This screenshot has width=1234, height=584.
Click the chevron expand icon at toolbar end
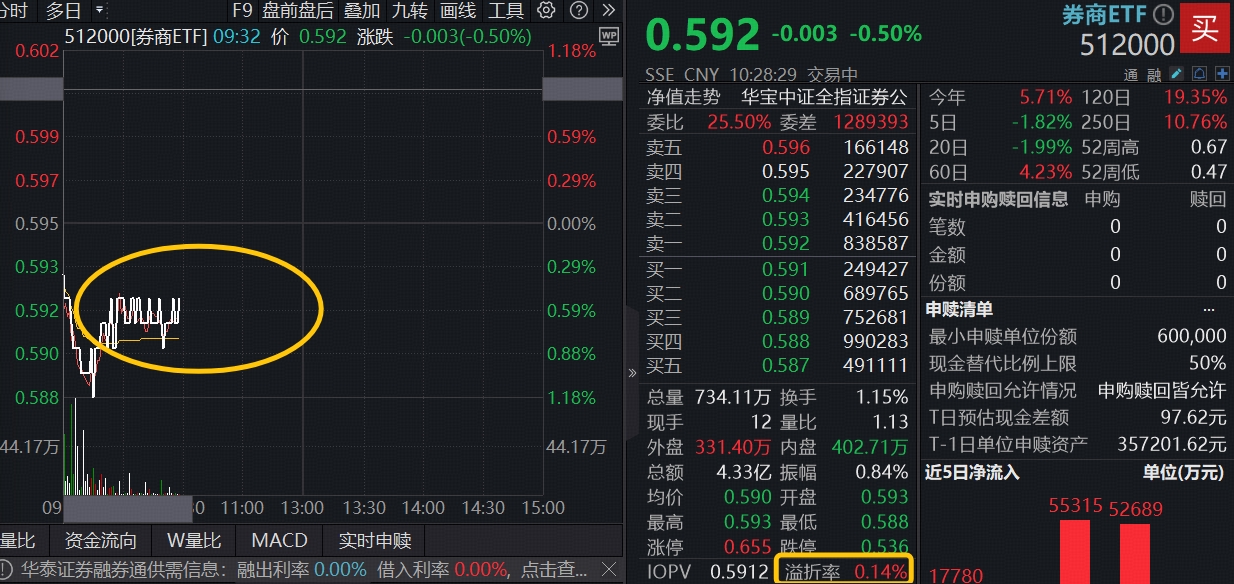point(610,10)
